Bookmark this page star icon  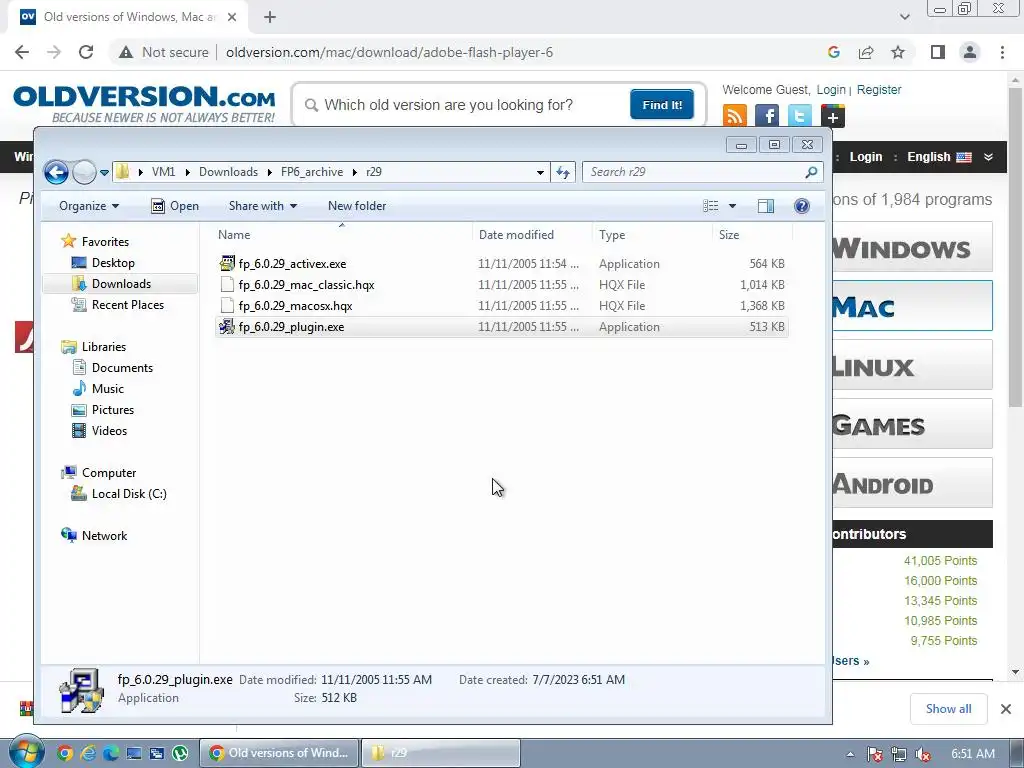point(898,52)
